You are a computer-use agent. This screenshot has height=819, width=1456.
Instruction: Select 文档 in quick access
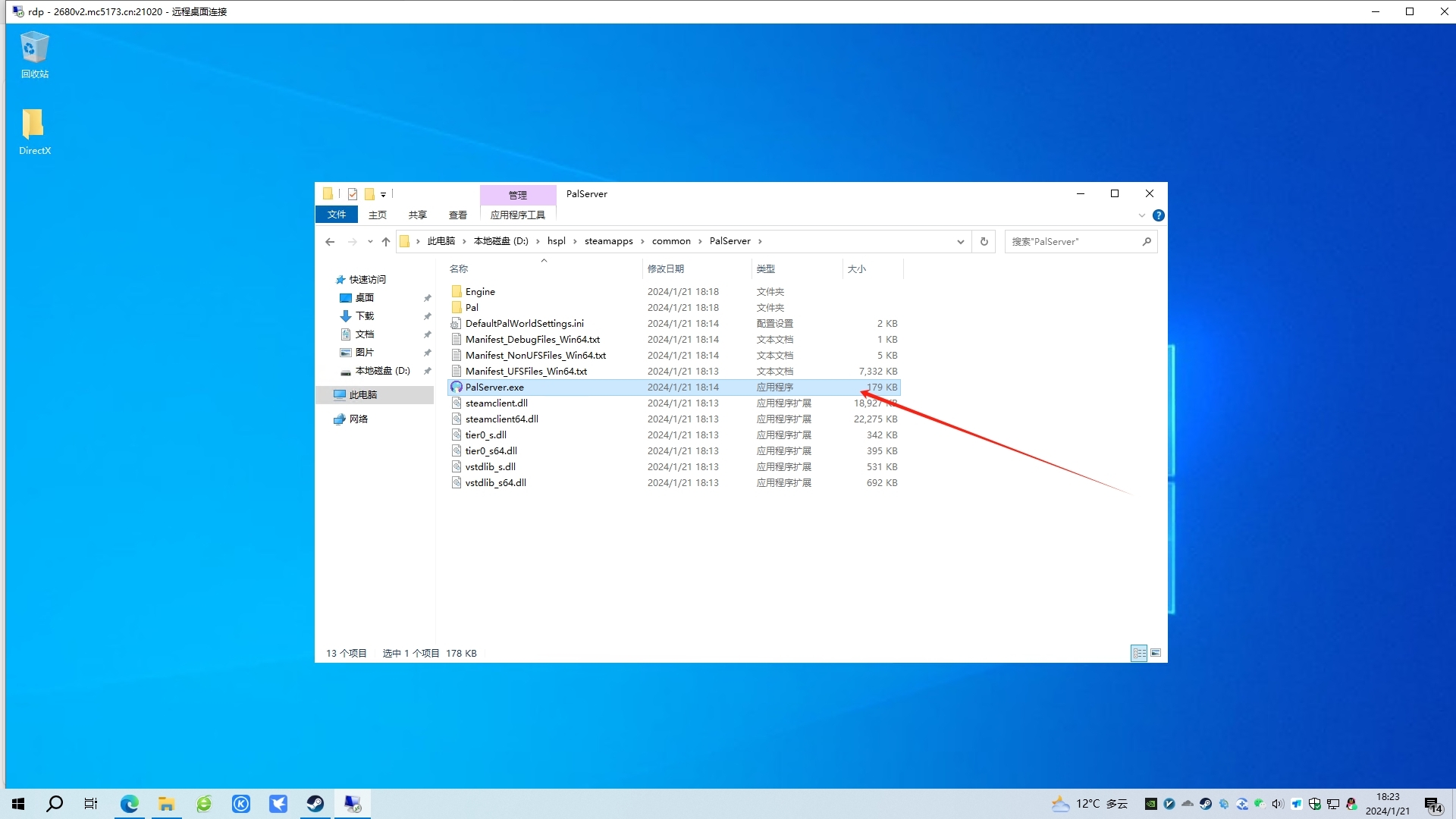[365, 334]
